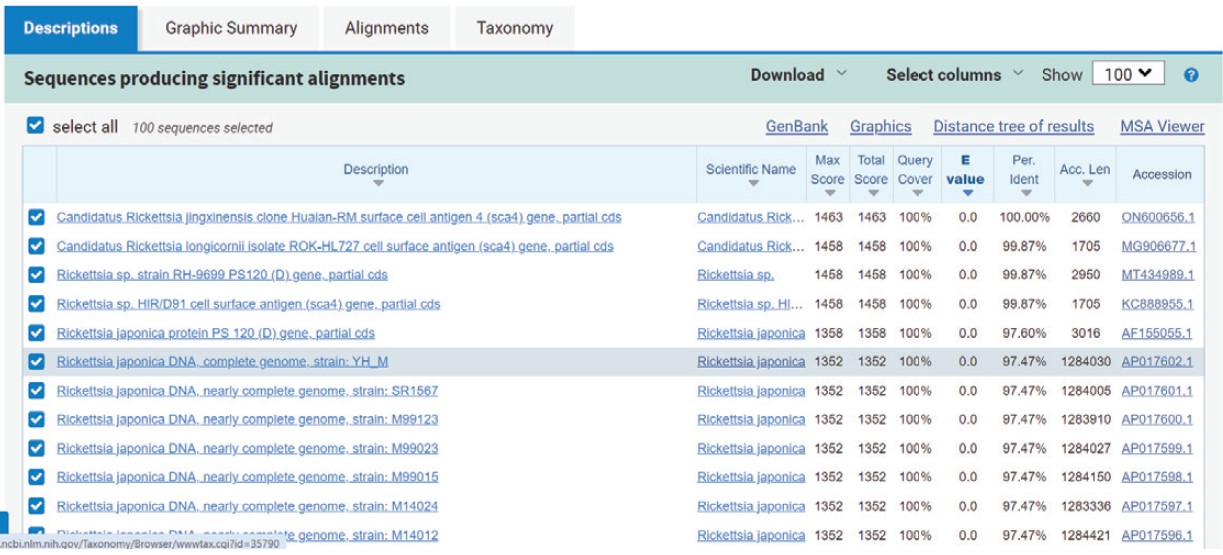
Task: Open the Taxonomy tab
Action: 514,28
